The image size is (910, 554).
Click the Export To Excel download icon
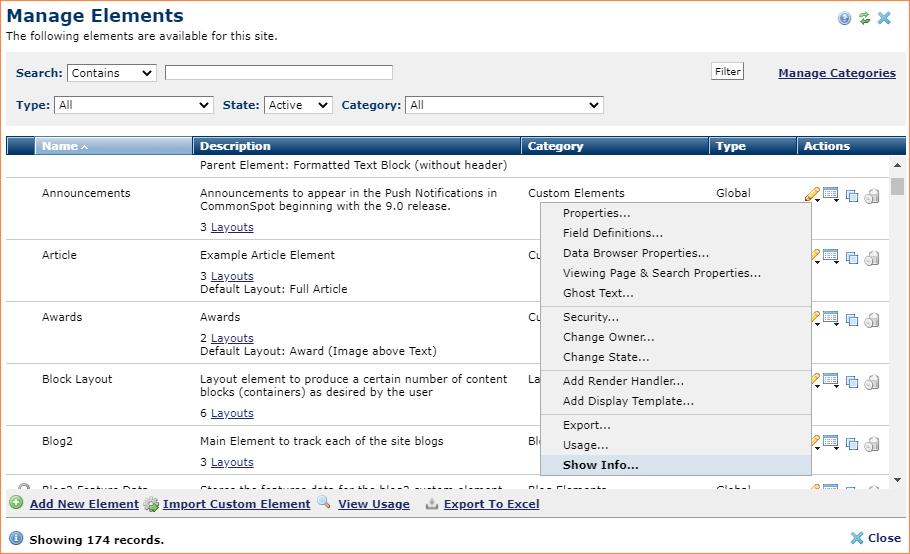[x=431, y=504]
